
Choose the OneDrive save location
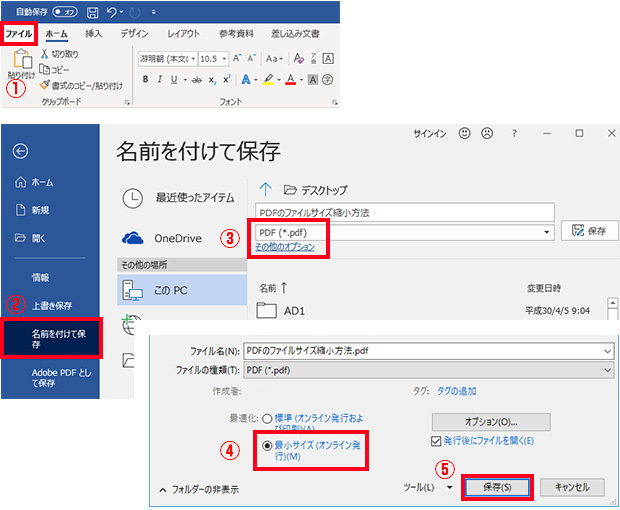pyautogui.click(x=162, y=238)
